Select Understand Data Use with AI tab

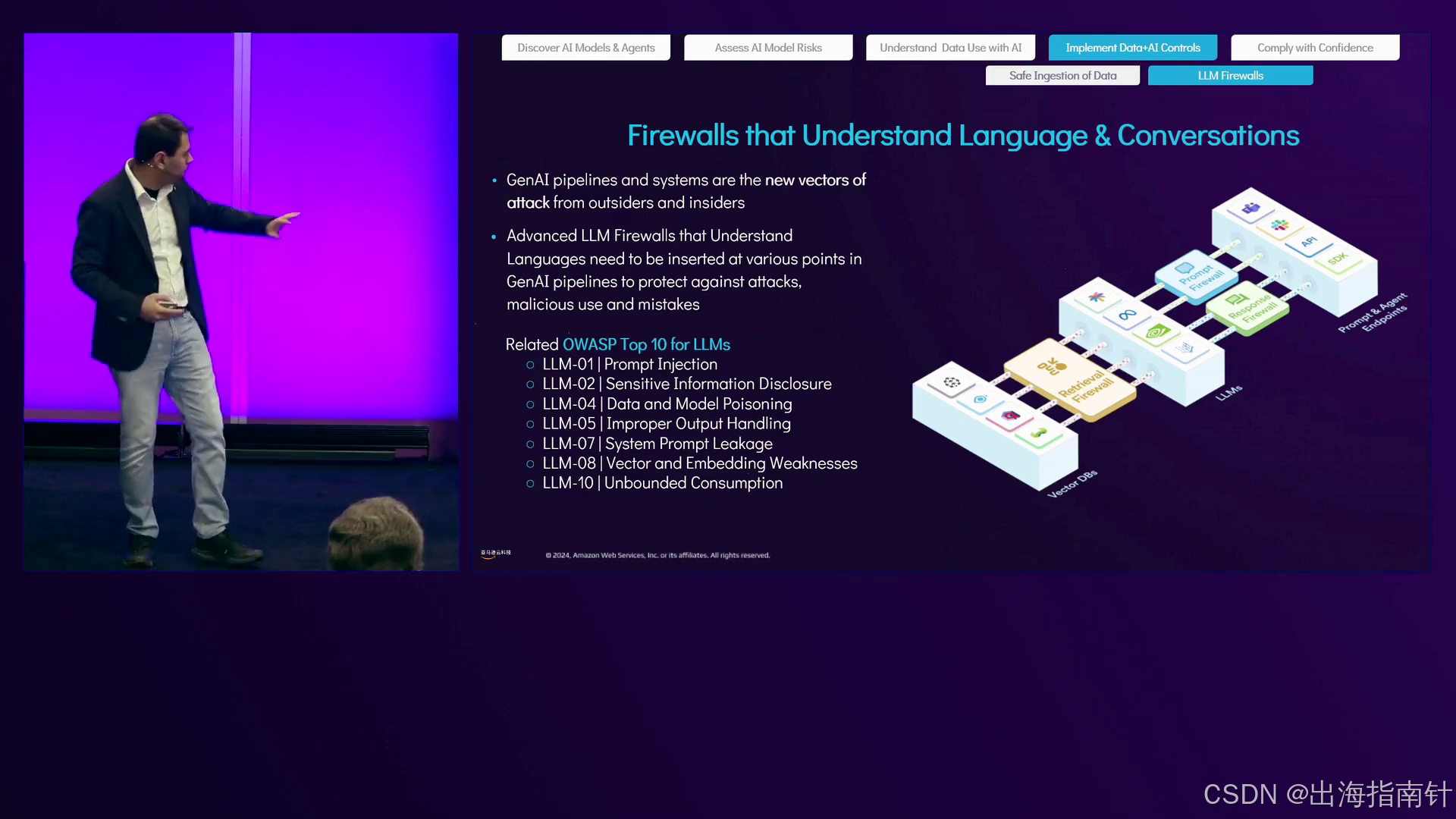point(950,48)
